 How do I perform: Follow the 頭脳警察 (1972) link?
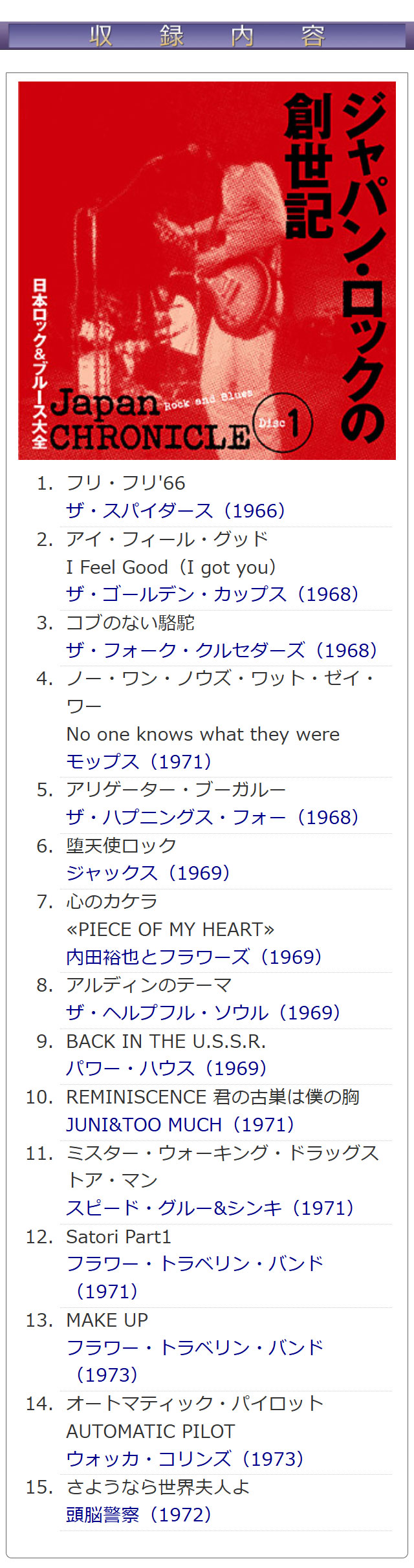click(138, 1514)
